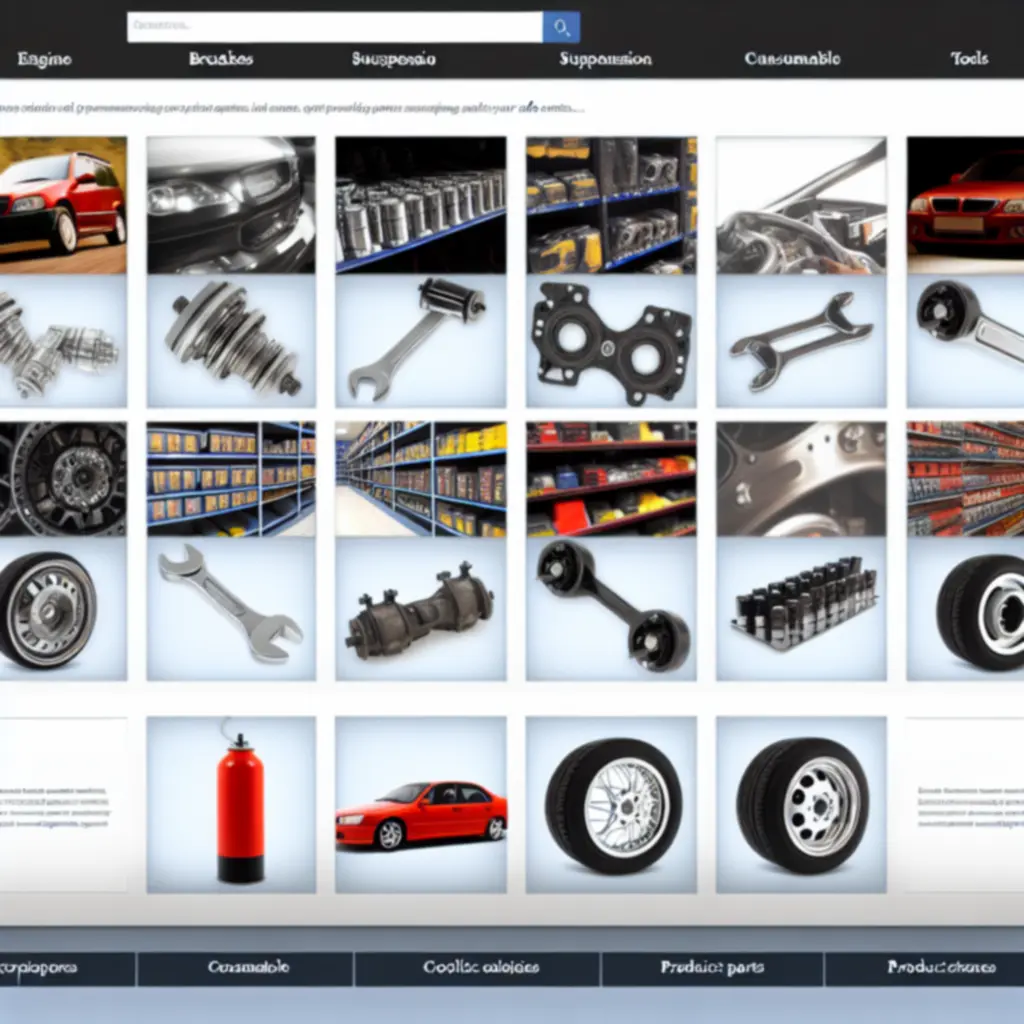The width and height of the screenshot is (1024, 1024).
Task: Open the warehouse aisle photo thumbnail
Action: click(420, 478)
